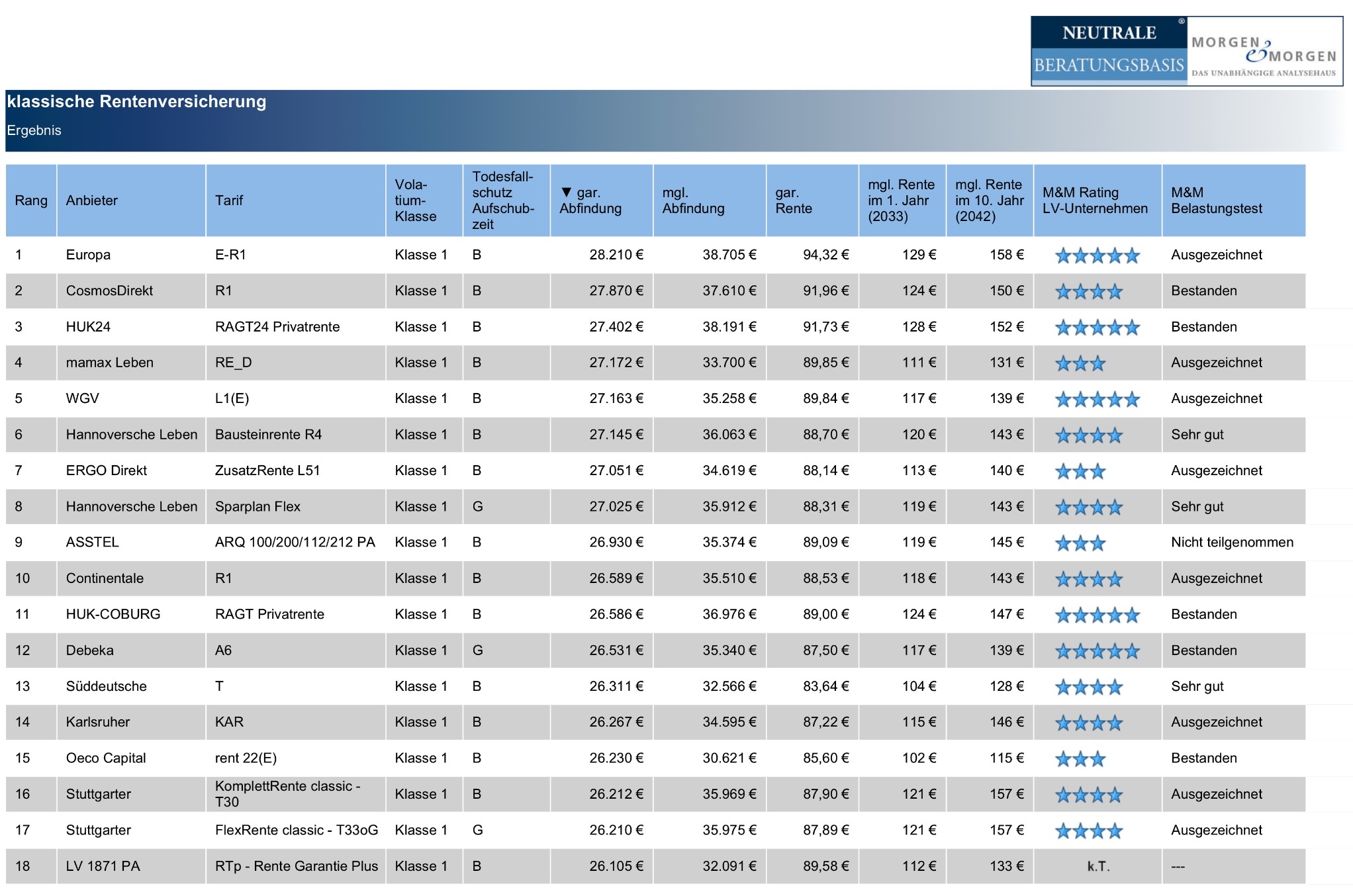This screenshot has width=1353, height=896.
Task: Click the mamax Leben provider name
Action: (110, 363)
